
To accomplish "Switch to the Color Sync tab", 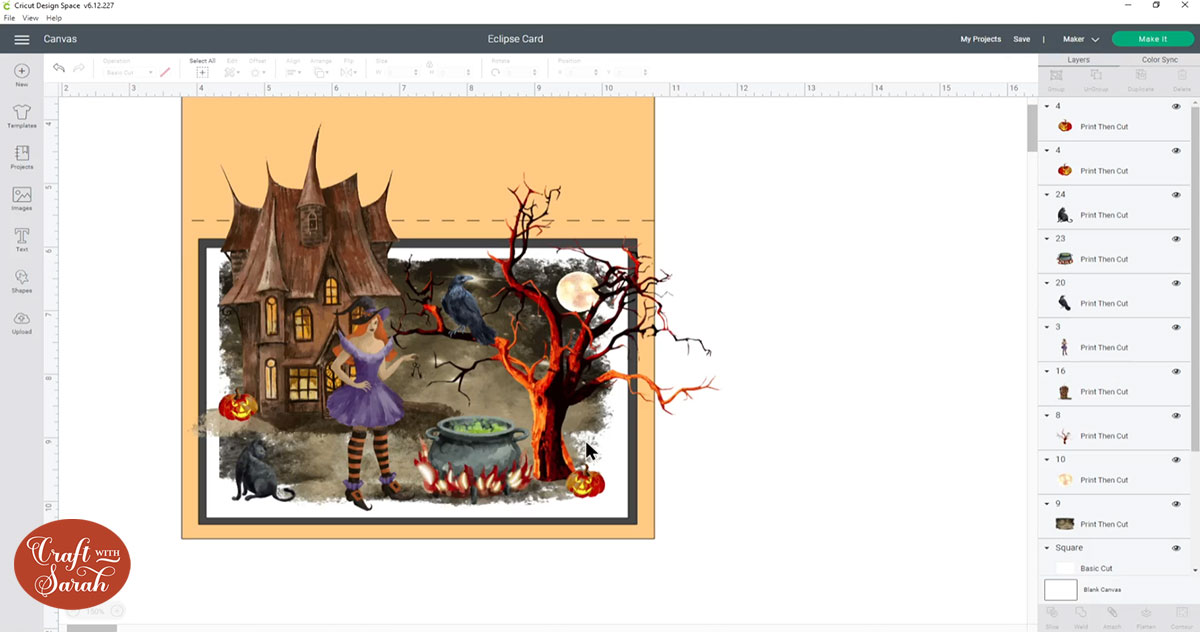I will [1160, 60].
